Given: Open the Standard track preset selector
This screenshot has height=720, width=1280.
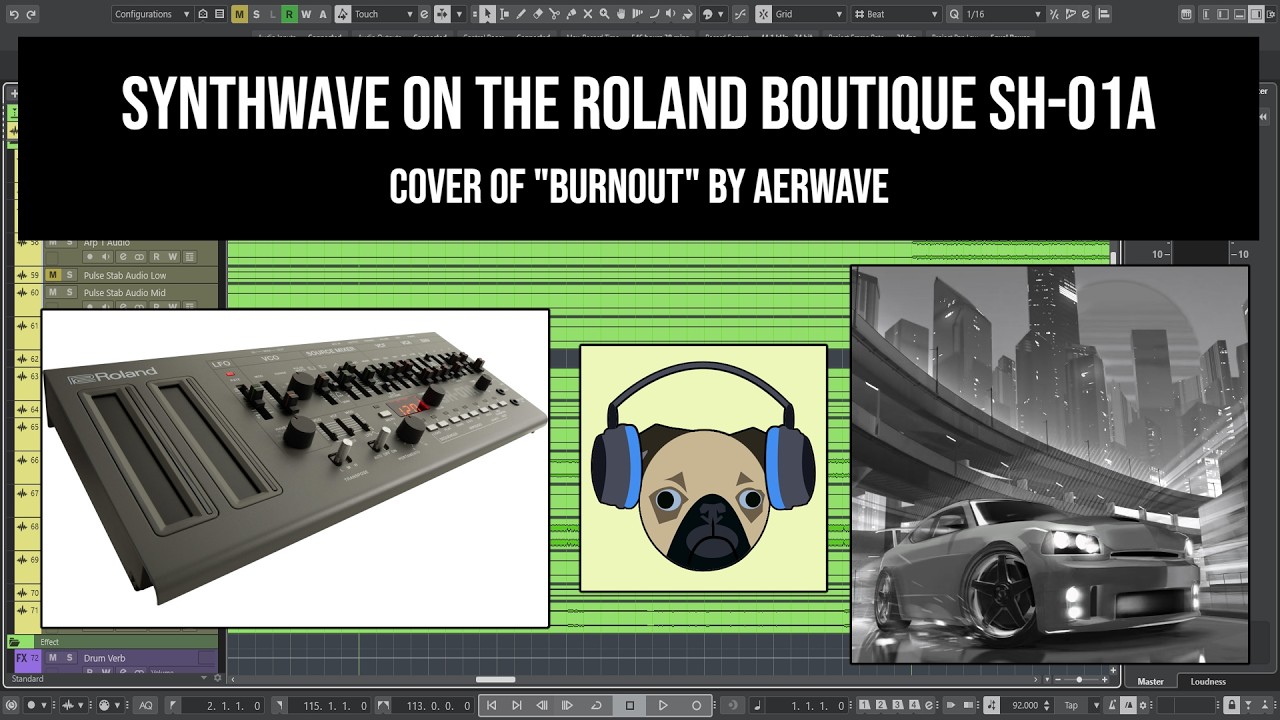Looking at the screenshot, I should tap(110, 678).
